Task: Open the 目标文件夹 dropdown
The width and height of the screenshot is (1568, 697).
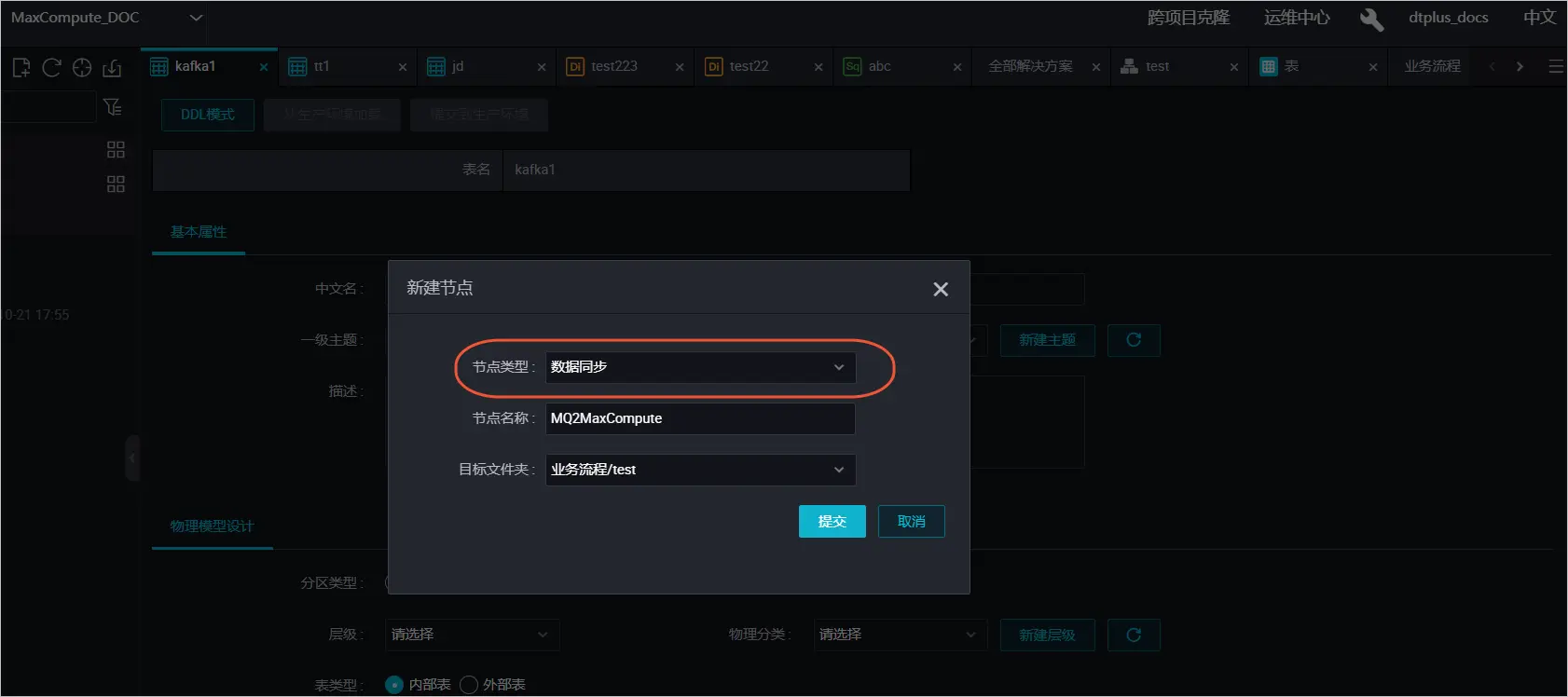Action: pos(700,470)
